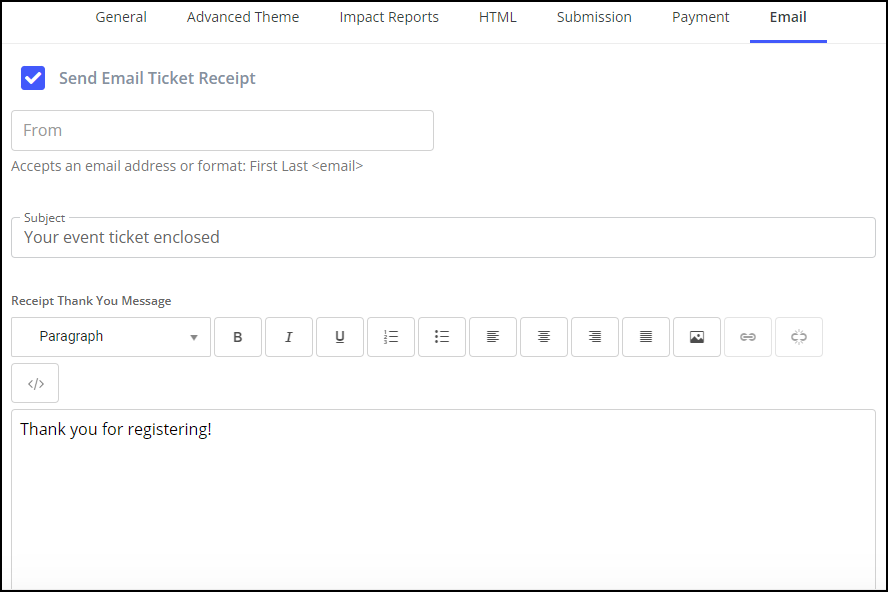Switch to the Payment tab
The height and width of the screenshot is (592, 888).
point(700,17)
